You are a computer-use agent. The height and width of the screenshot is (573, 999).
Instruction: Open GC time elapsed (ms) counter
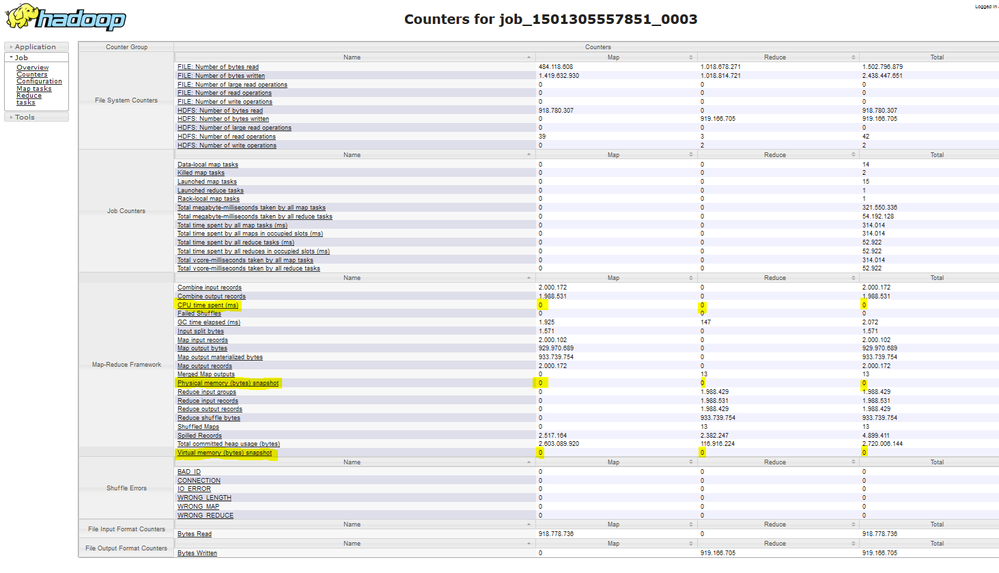point(208,323)
